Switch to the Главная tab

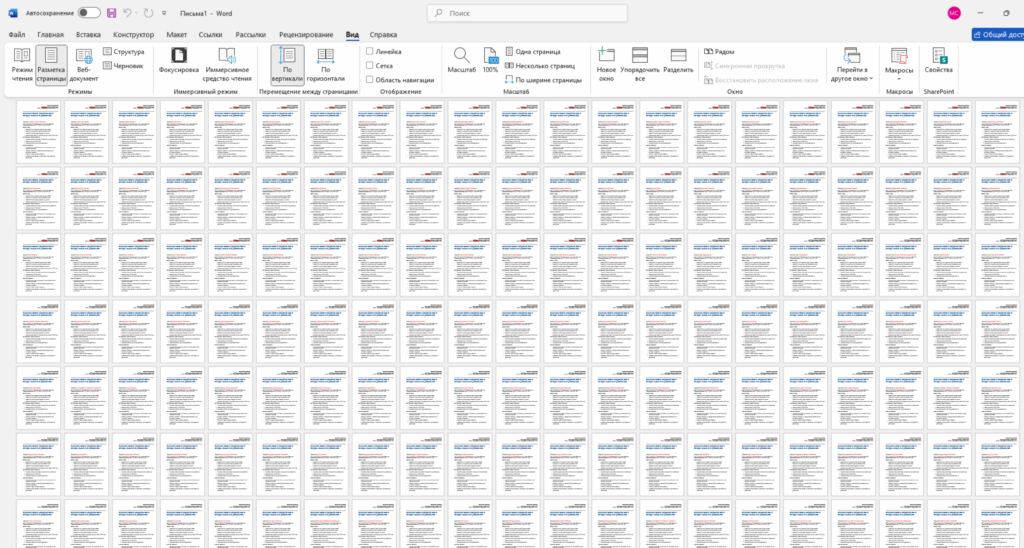(x=50, y=35)
